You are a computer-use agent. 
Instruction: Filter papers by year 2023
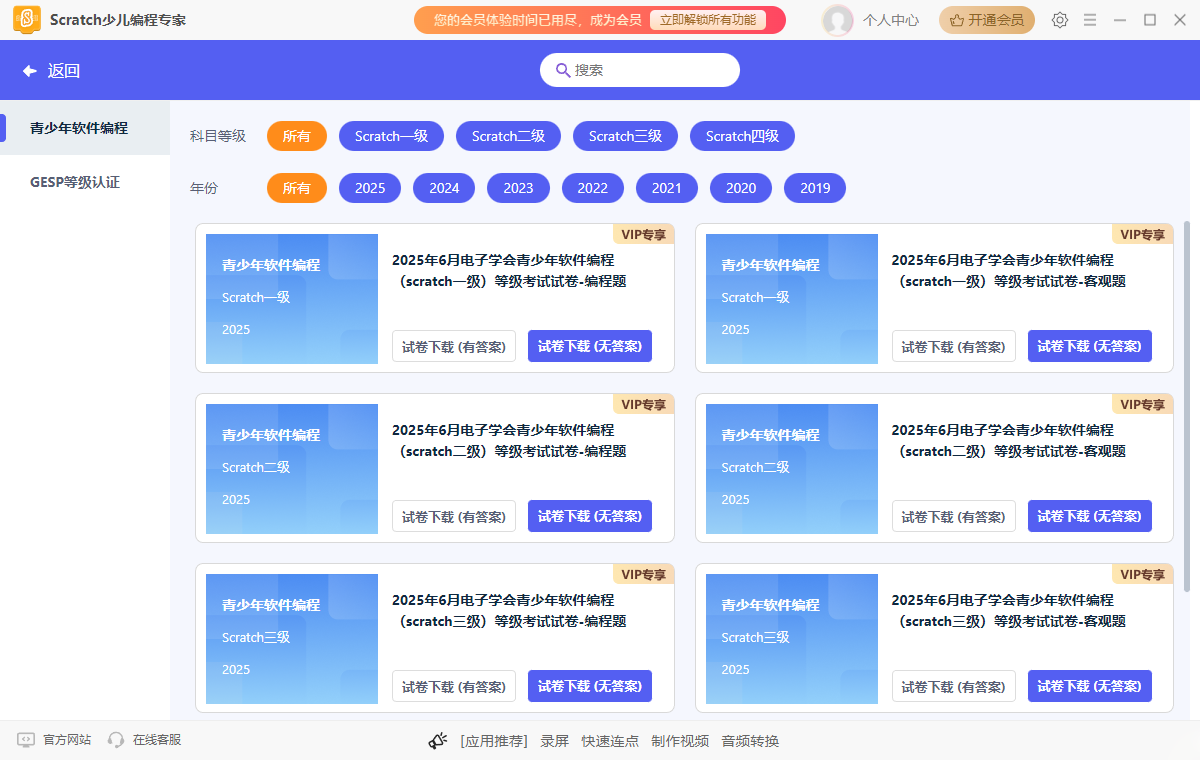[x=518, y=187]
